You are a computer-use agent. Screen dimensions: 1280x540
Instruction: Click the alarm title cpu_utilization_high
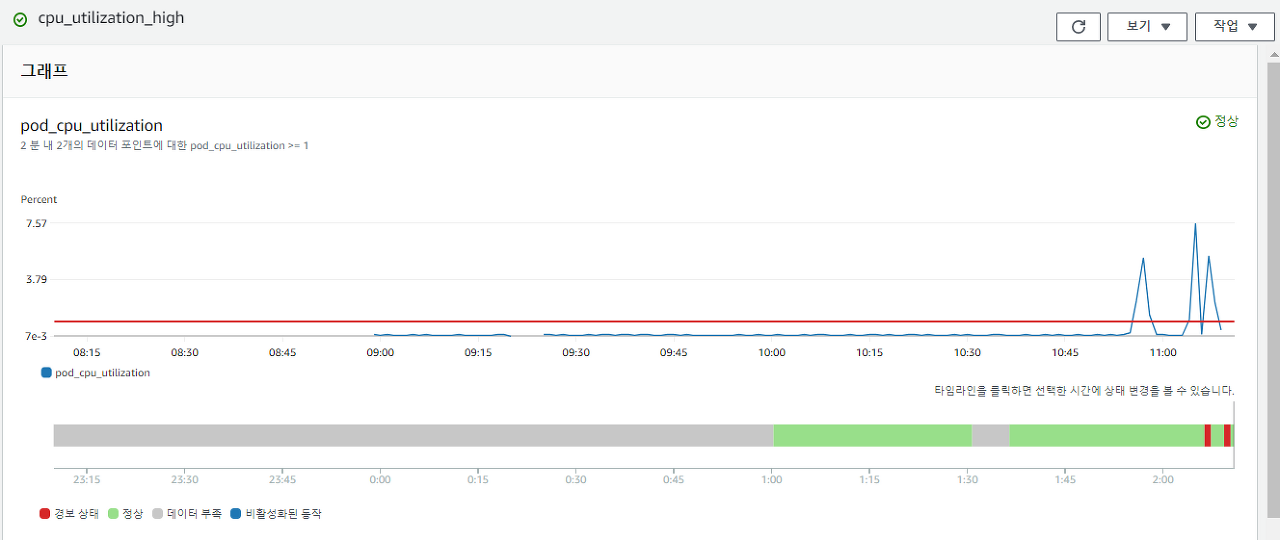111,18
